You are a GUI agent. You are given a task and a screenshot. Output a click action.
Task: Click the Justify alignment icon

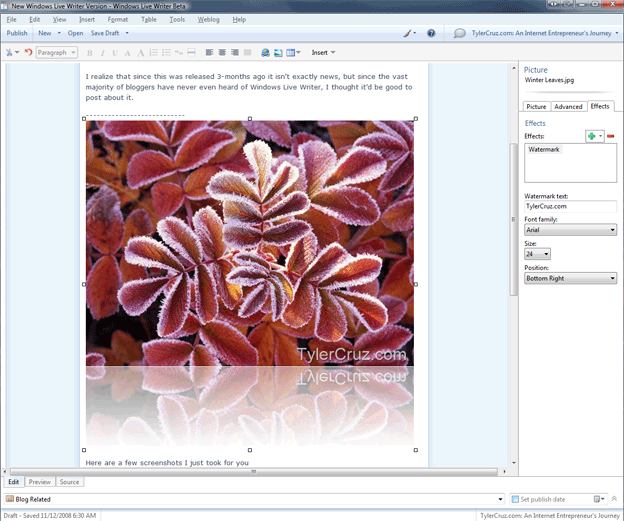[x=248, y=53]
